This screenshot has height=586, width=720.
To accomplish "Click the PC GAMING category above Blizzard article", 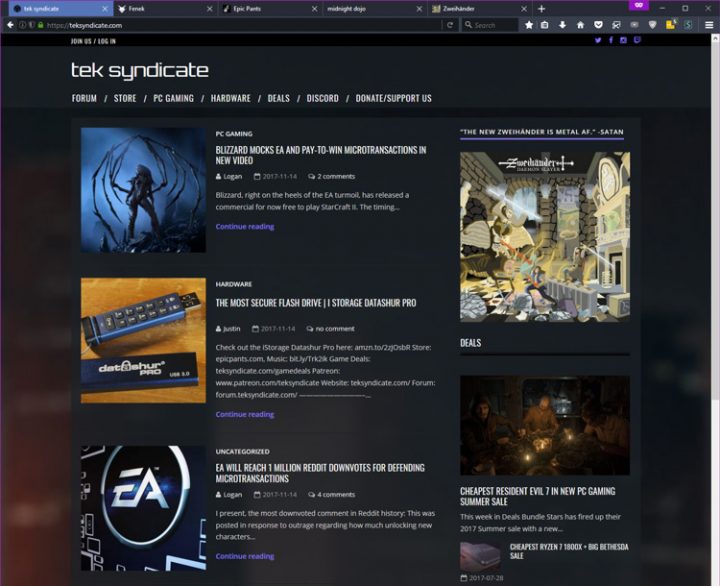I will pyautogui.click(x=234, y=134).
